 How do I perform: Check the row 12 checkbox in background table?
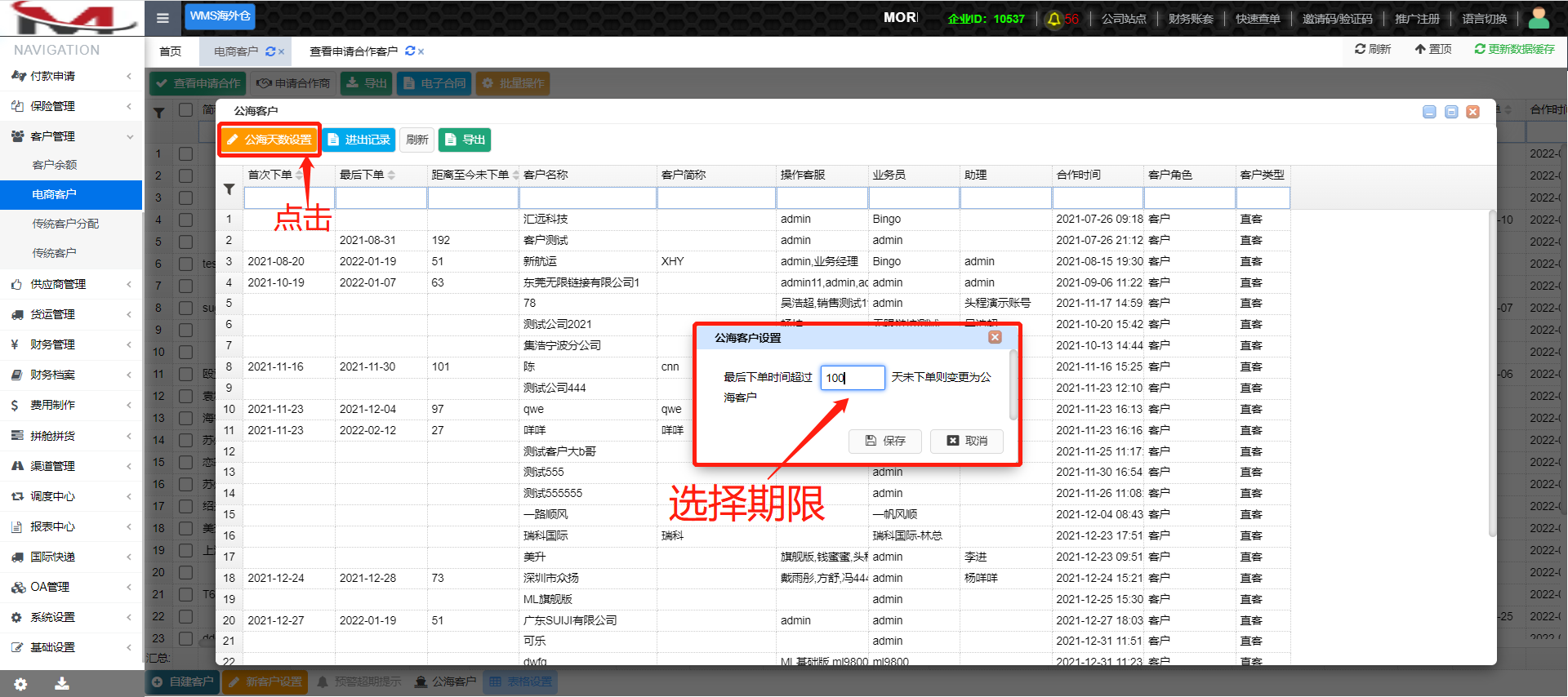[x=186, y=396]
